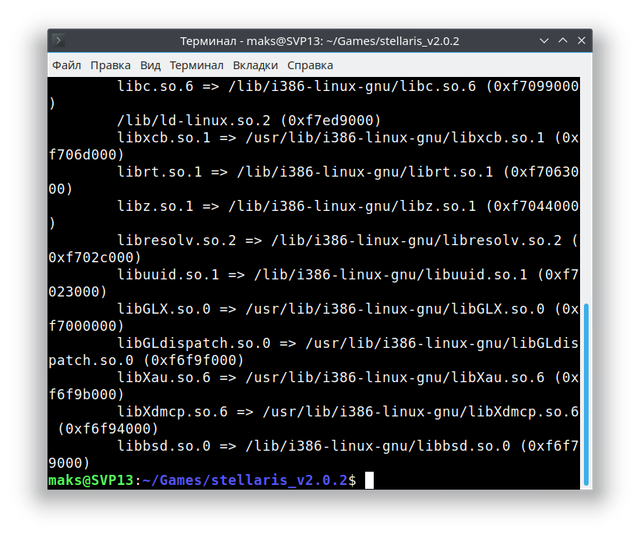
Task: Click the libGLdispatch.so.0 output line
Action: 348,343
